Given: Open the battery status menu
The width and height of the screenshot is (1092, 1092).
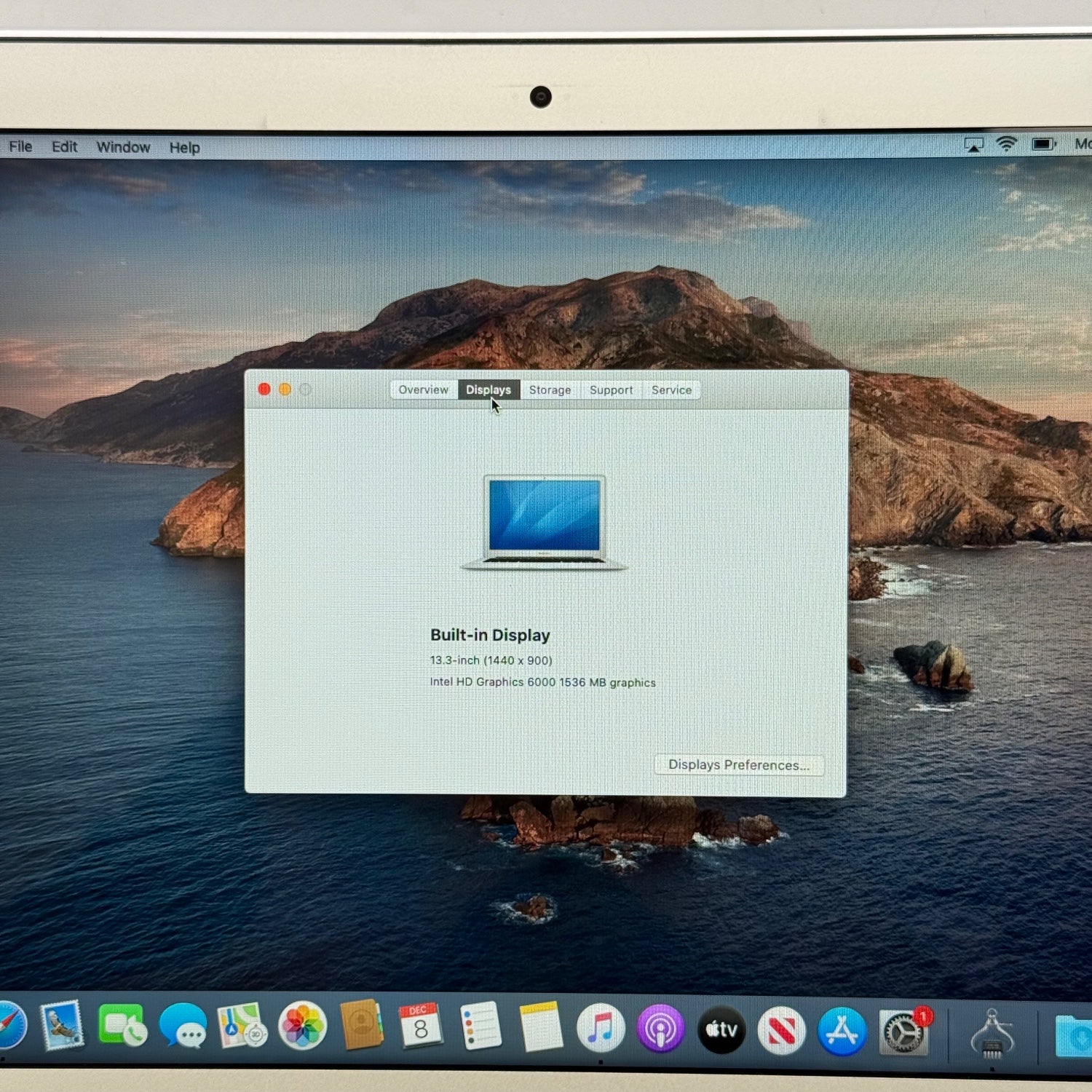Looking at the screenshot, I should click(1043, 144).
